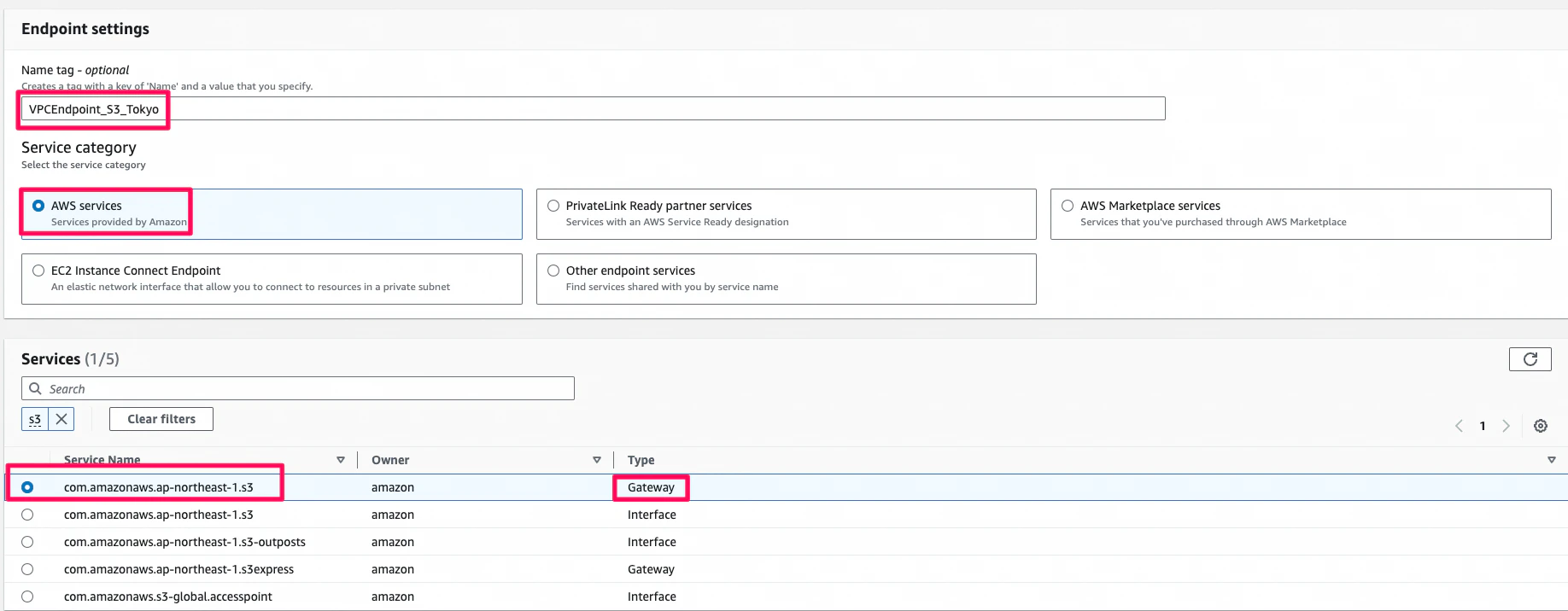Select EC2 Instance Connect Endpoint option
Image resolution: width=1568 pixels, height=611 pixels.
(x=38, y=271)
